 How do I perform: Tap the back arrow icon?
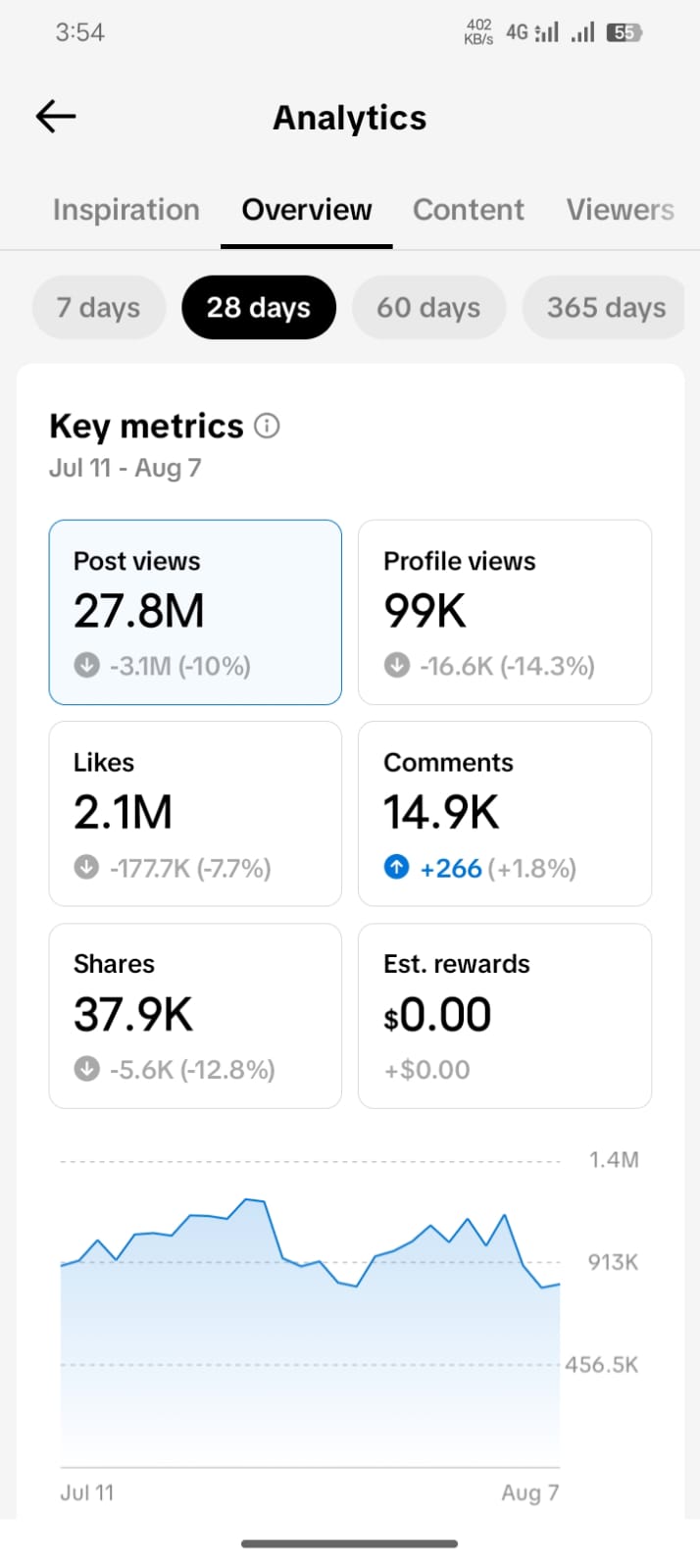point(56,117)
